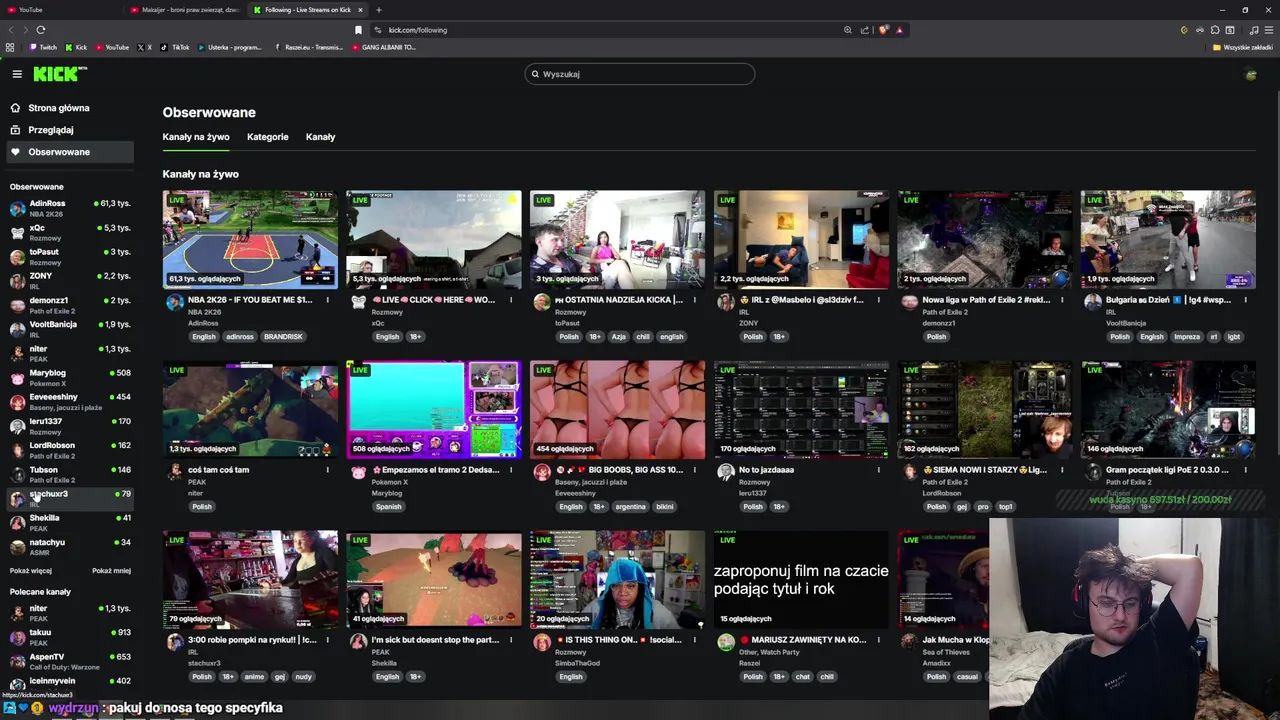Open three-dot menu on Empezamos el tramo card
1280x720 pixels.
click(x=511, y=470)
